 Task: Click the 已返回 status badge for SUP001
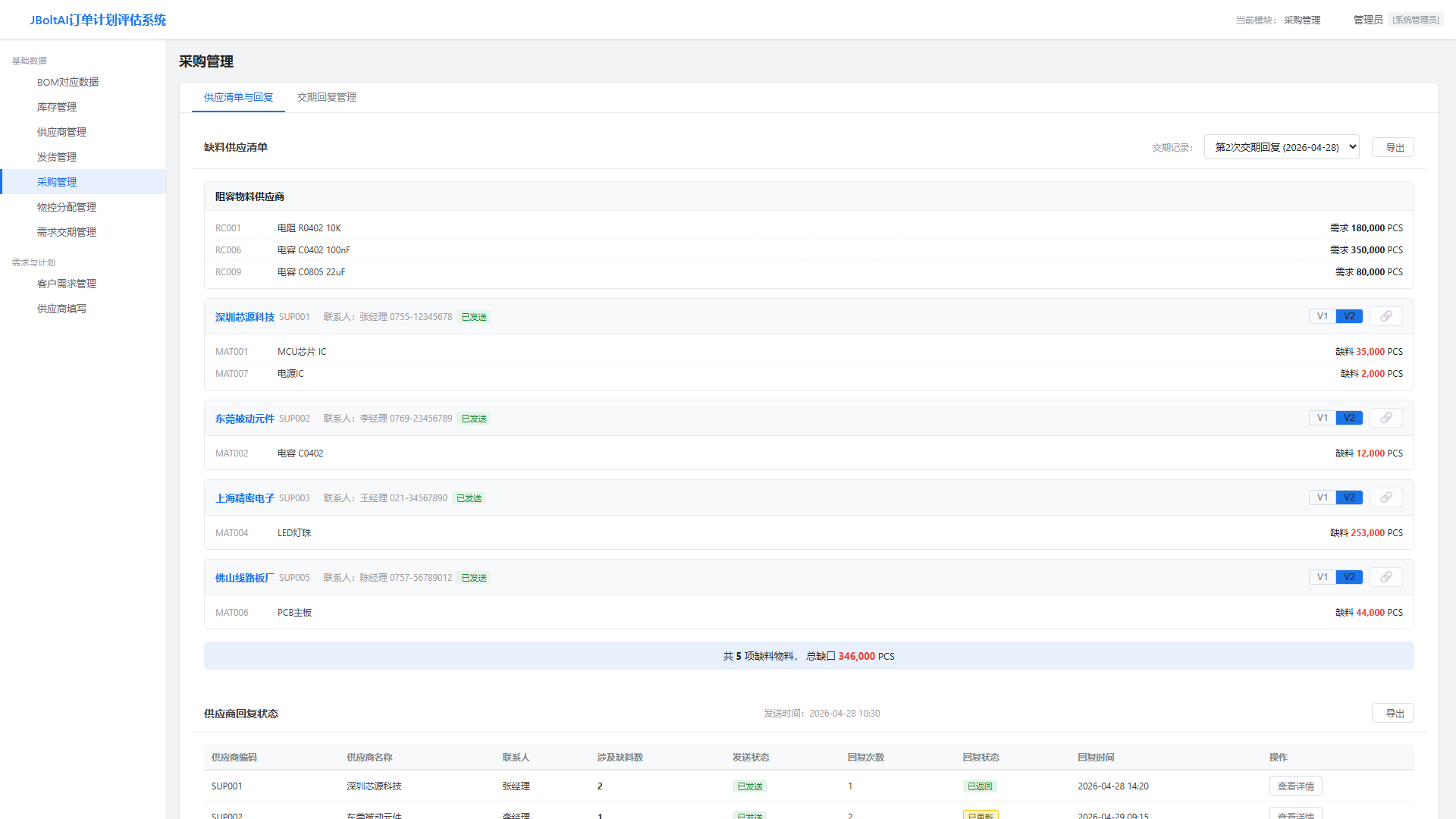(980, 786)
